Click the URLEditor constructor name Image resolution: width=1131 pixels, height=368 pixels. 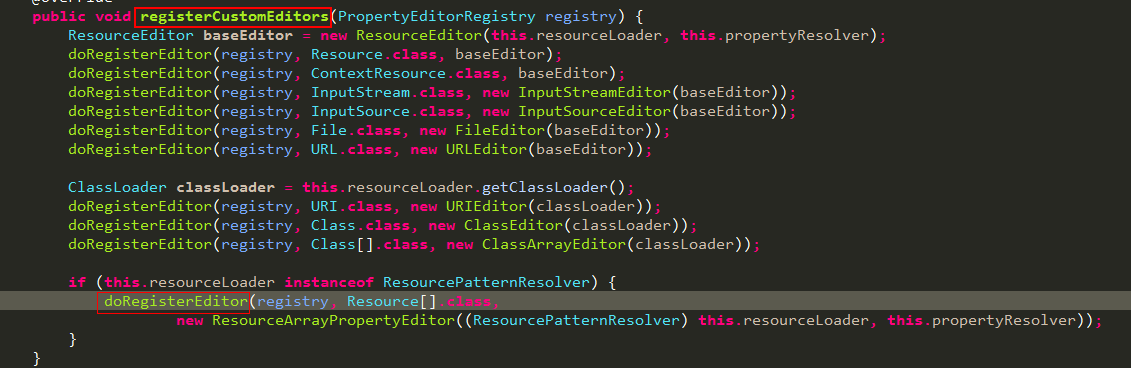point(487,149)
